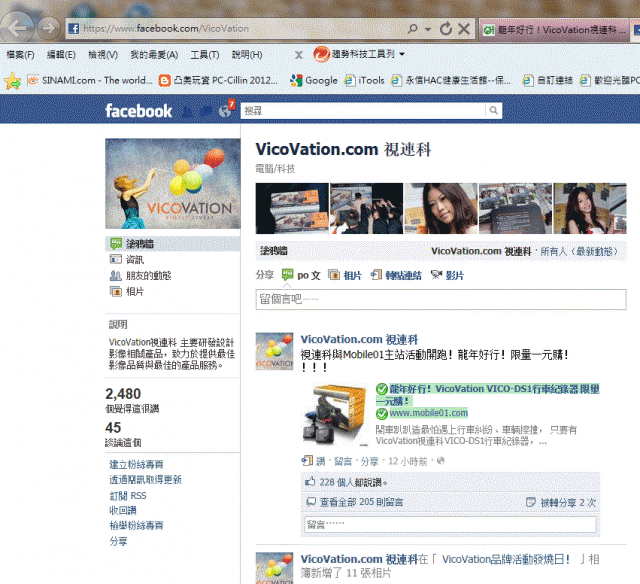Open the SINAMI.com bookmark
This screenshot has width=640, height=584.
click(x=90, y=80)
